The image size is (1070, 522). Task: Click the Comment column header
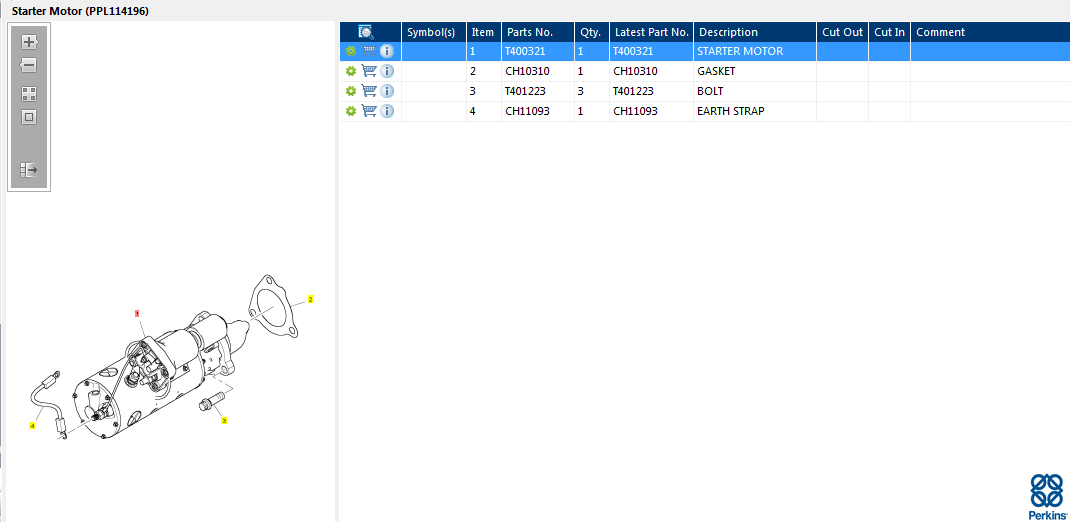pos(991,32)
